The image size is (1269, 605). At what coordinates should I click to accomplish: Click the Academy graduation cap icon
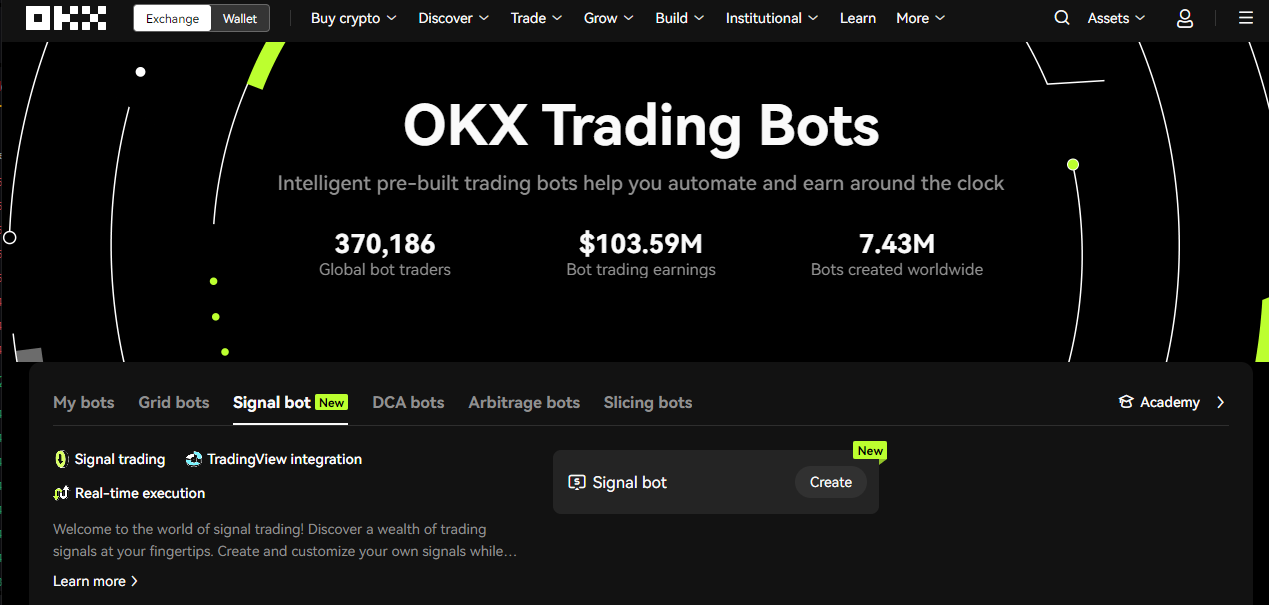click(1126, 402)
